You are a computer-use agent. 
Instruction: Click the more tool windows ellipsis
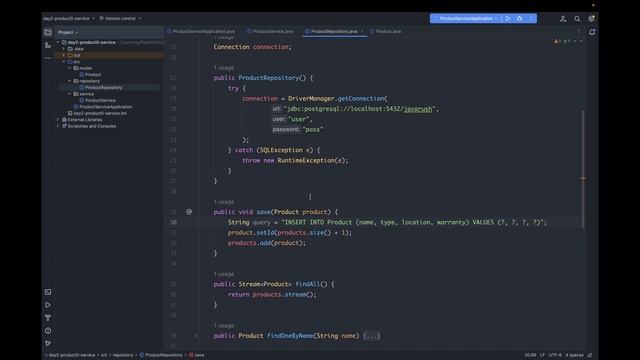click(48, 58)
